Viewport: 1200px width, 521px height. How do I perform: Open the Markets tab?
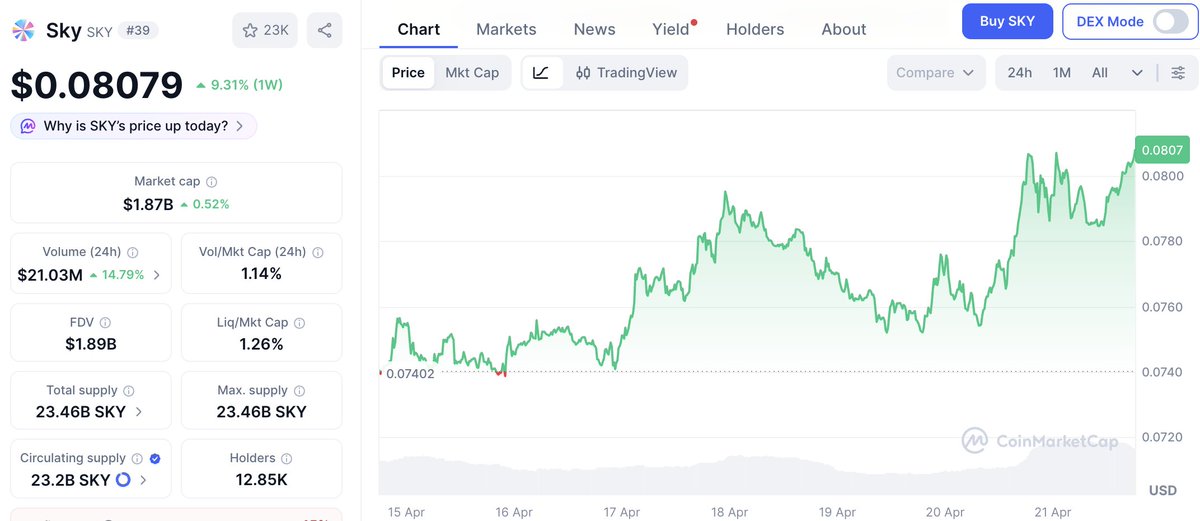pyautogui.click(x=506, y=29)
